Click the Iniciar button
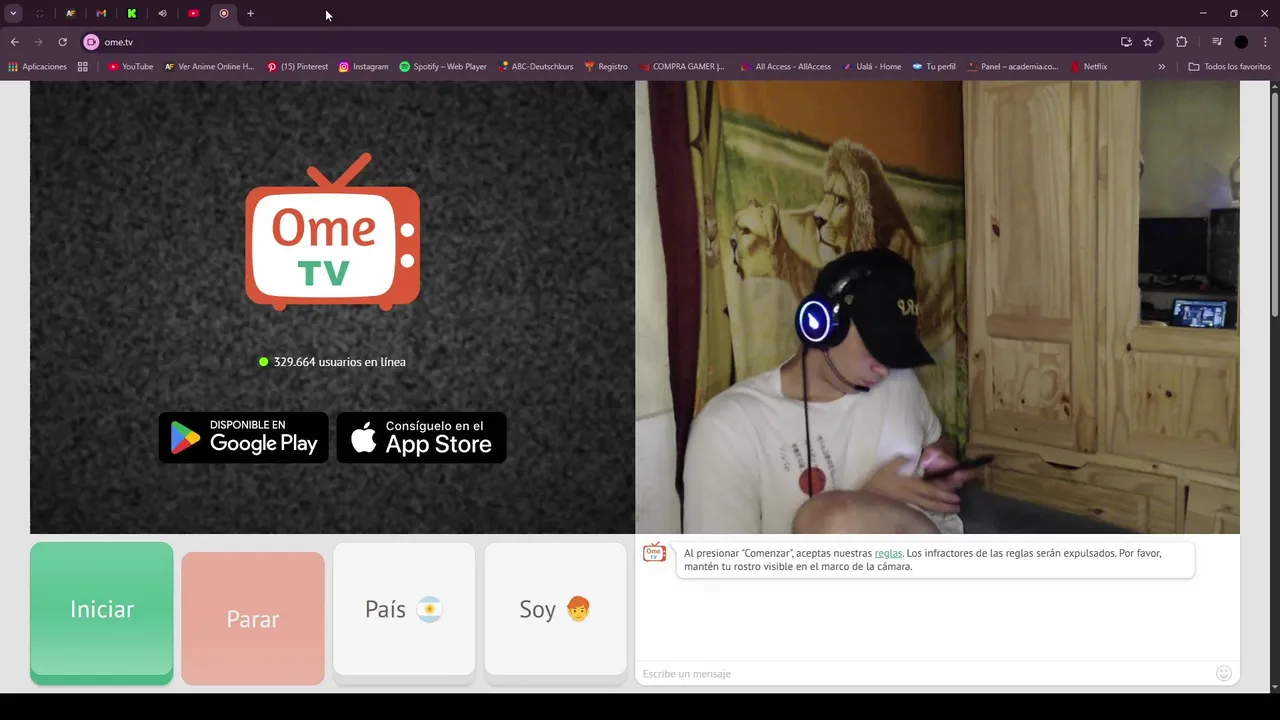The image size is (1280, 720). [x=101, y=613]
